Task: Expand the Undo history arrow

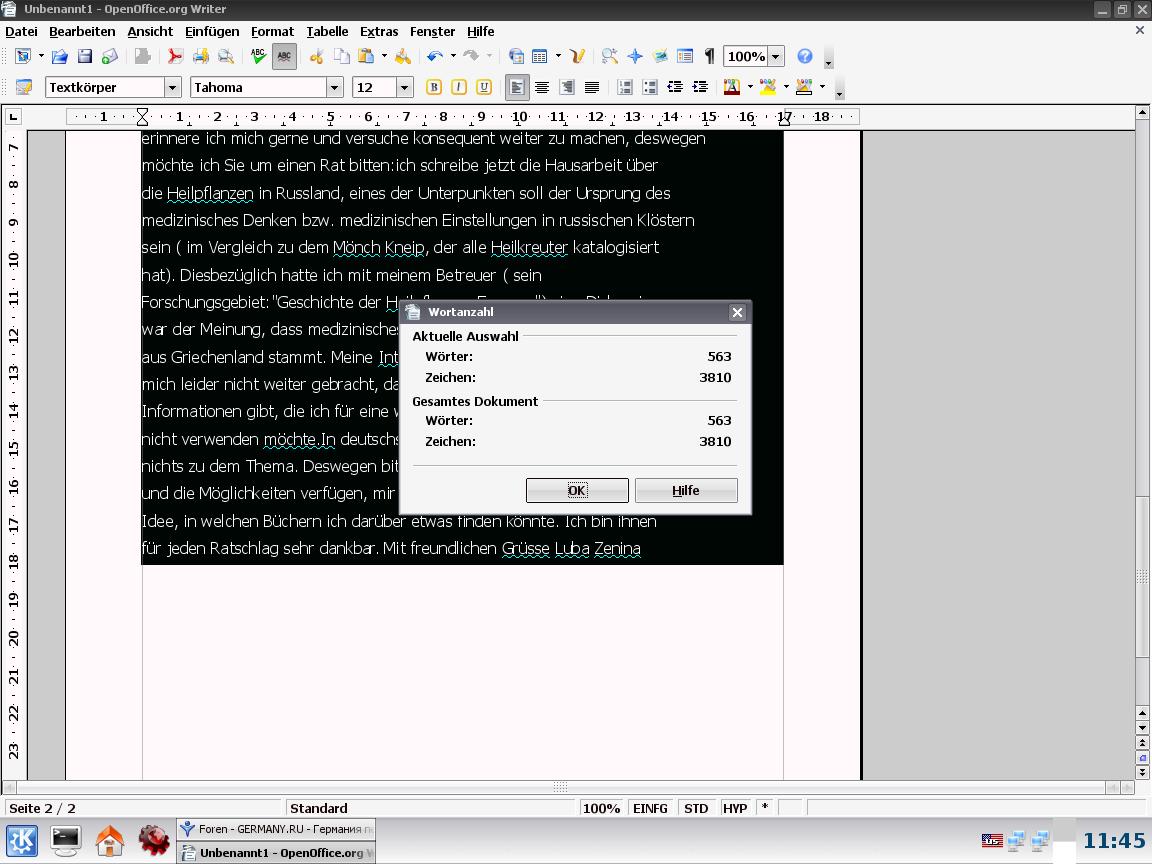Action: (x=453, y=56)
